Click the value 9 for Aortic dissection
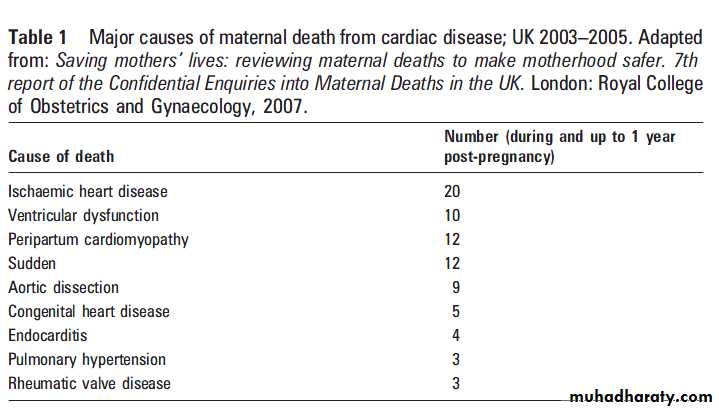 (455, 288)
